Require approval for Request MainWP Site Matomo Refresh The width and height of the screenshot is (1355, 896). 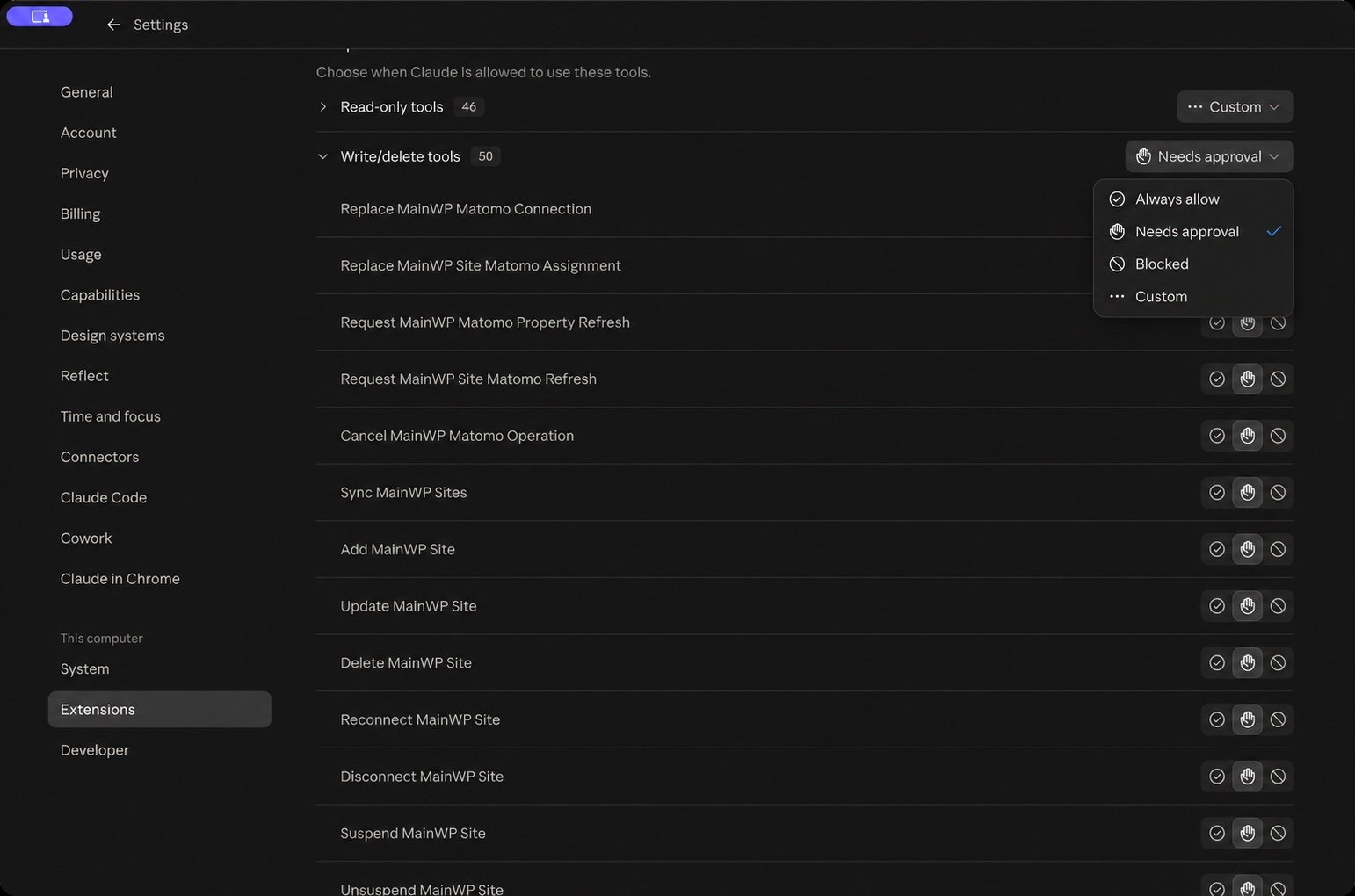(1247, 379)
